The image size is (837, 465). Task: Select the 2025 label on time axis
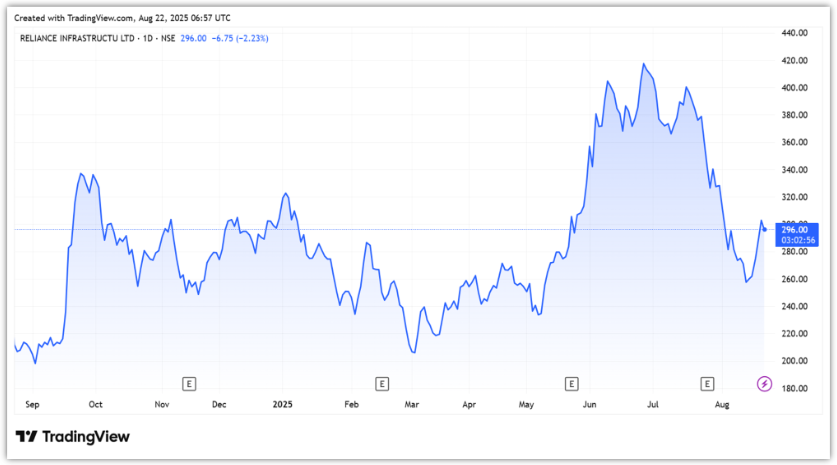(282, 405)
